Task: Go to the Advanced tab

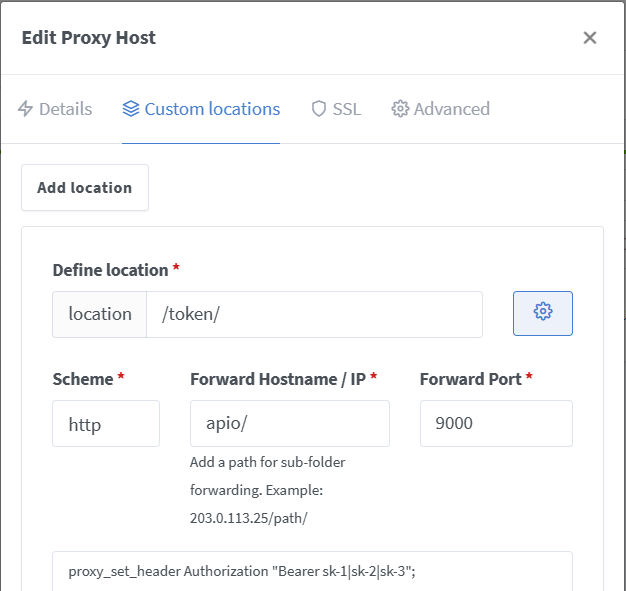Action: [451, 109]
